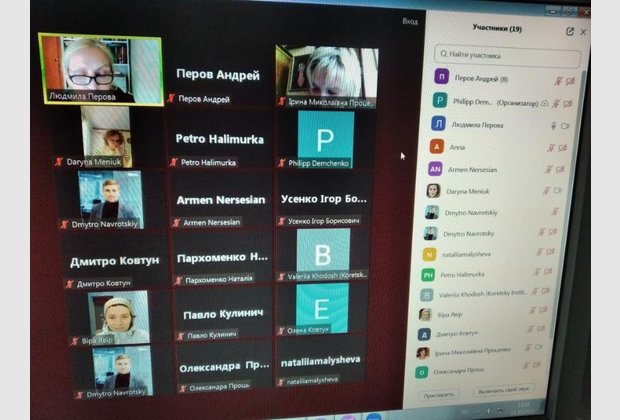Click muted mic icon in Armen Nersesian list row
Image resolution: width=620 pixels, height=420 pixels.
tap(548, 170)
